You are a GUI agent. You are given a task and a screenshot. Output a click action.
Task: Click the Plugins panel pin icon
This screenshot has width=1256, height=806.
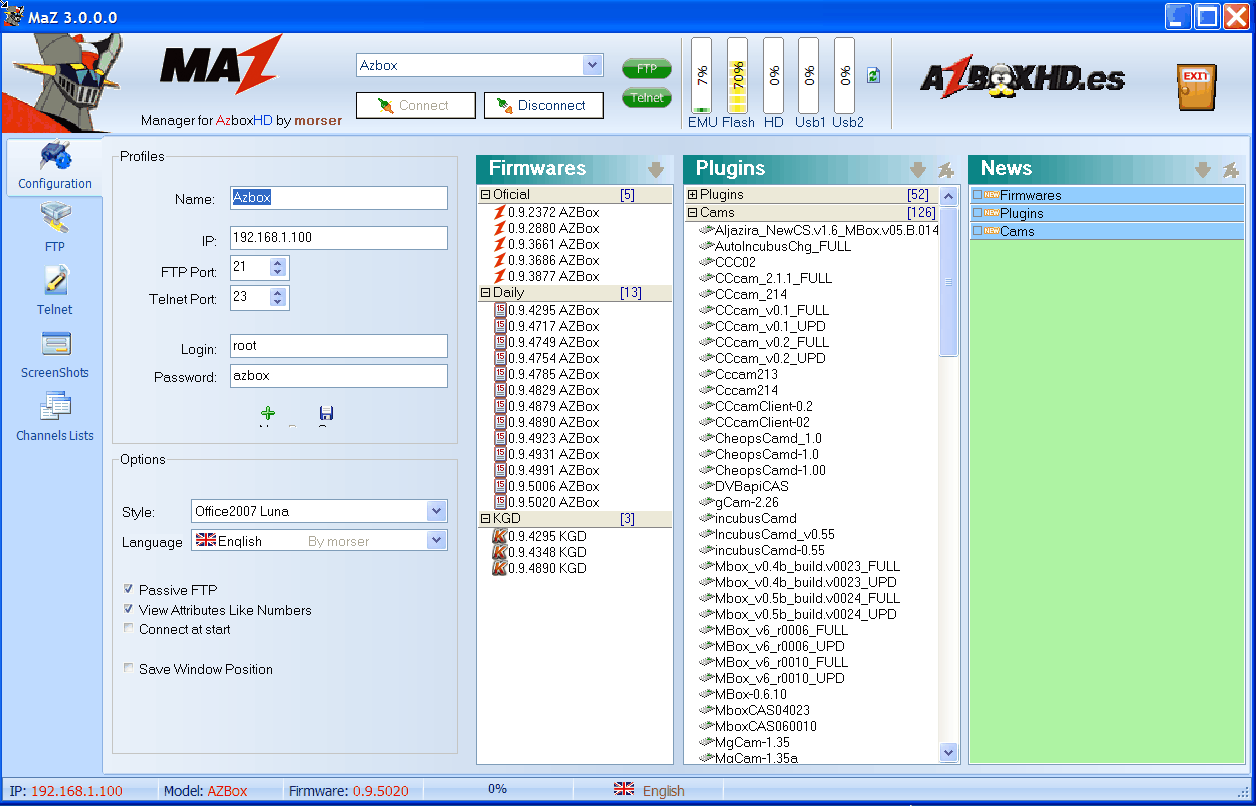pyautogui.click(x=945, y=169)
